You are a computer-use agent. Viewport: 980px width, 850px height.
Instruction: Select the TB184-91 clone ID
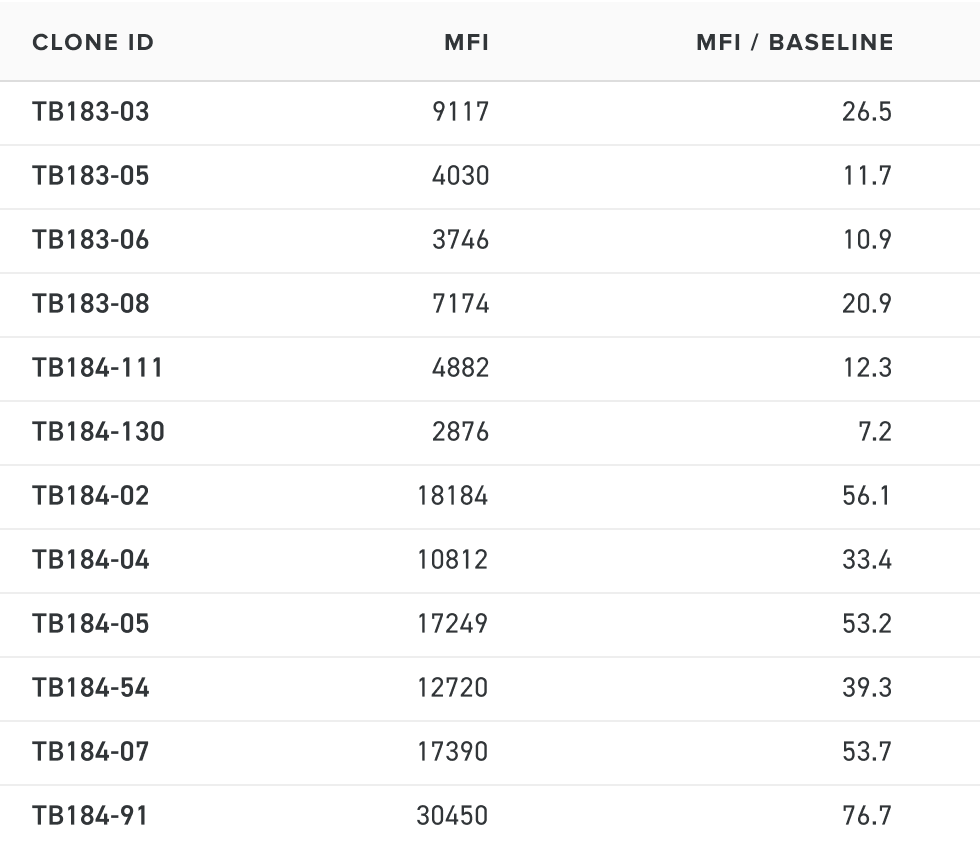(89, 815)
